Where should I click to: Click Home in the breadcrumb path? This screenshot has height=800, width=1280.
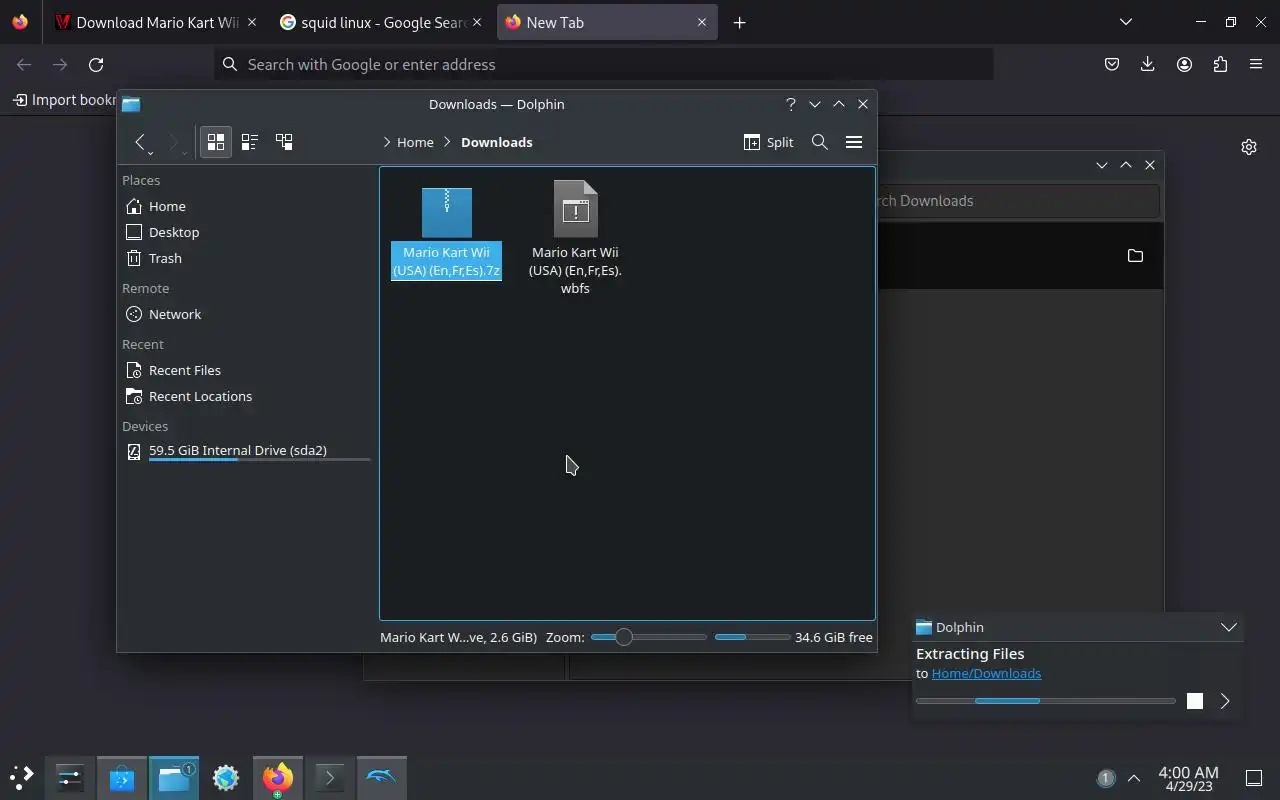(415, 142)
